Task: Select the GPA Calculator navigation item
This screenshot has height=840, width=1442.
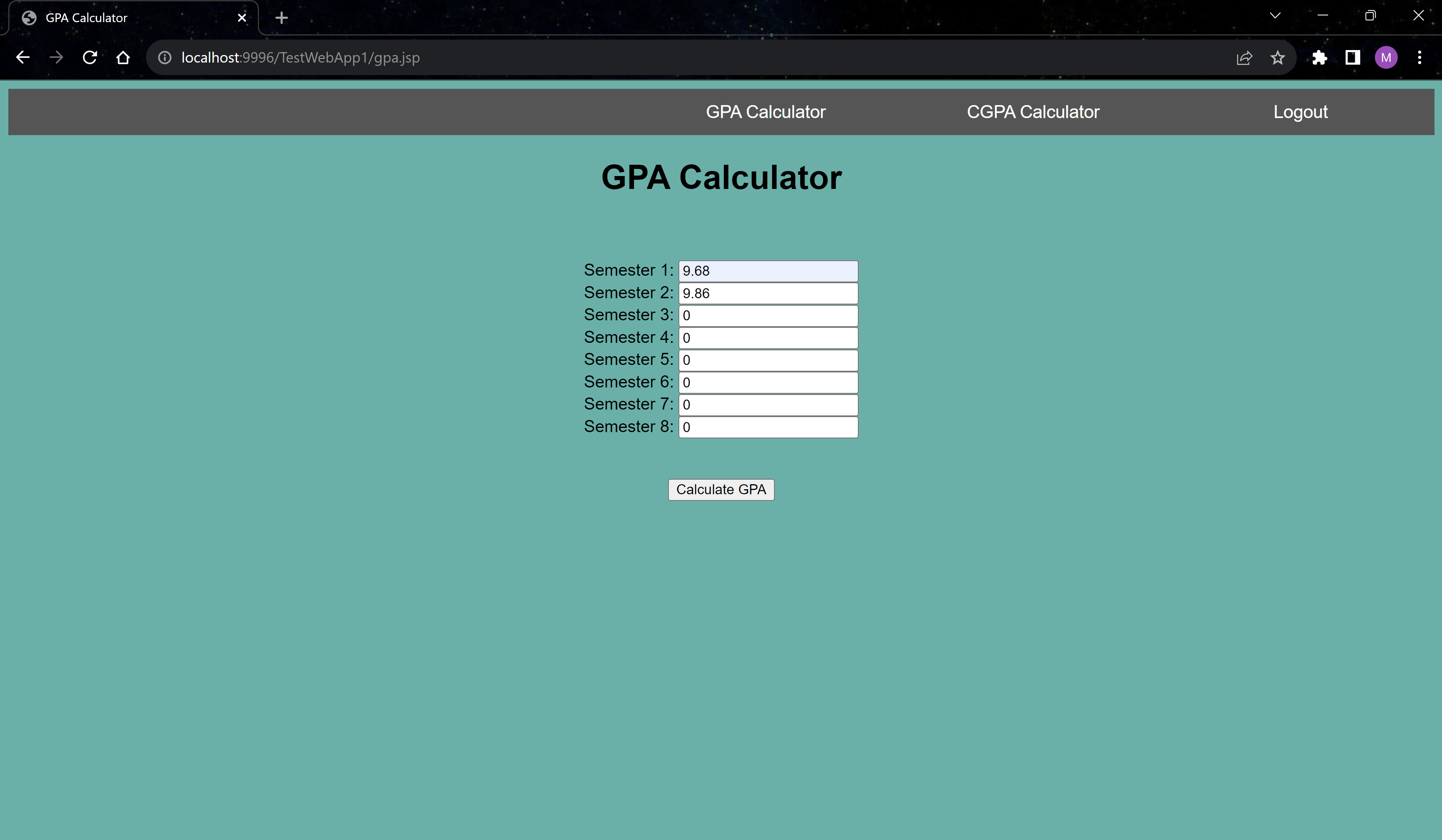Action: [x=766, y=111]
